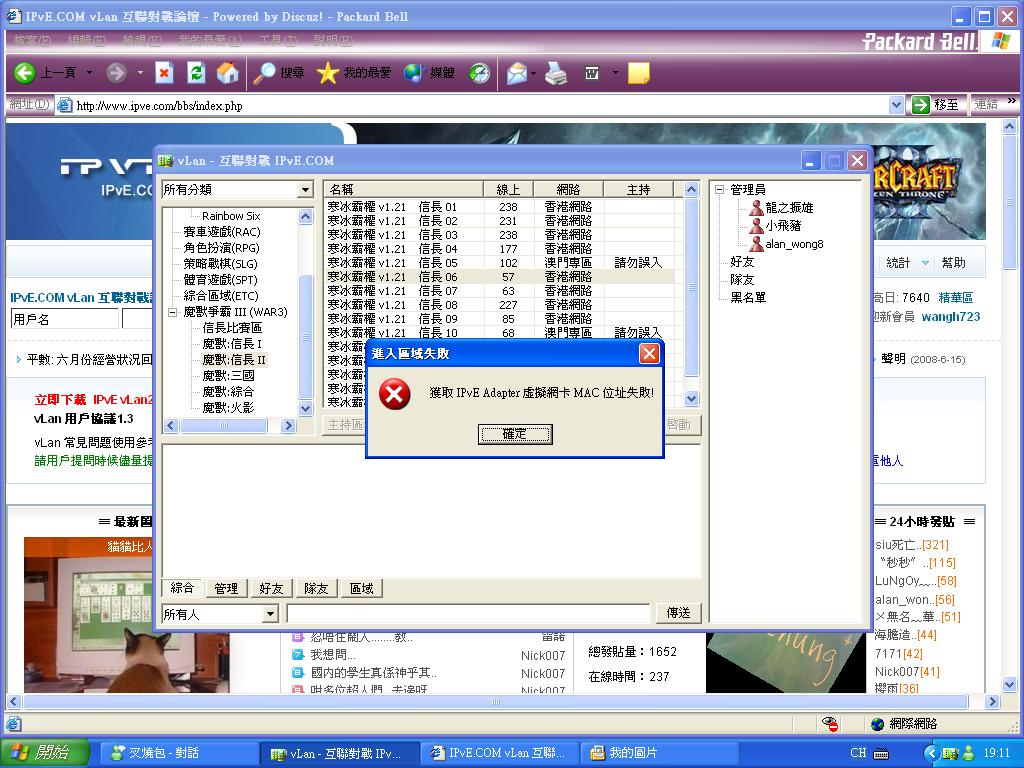Screen dimensions: 1024x768
Task: Collapse the 管理員 tree node
Action: 720,190
